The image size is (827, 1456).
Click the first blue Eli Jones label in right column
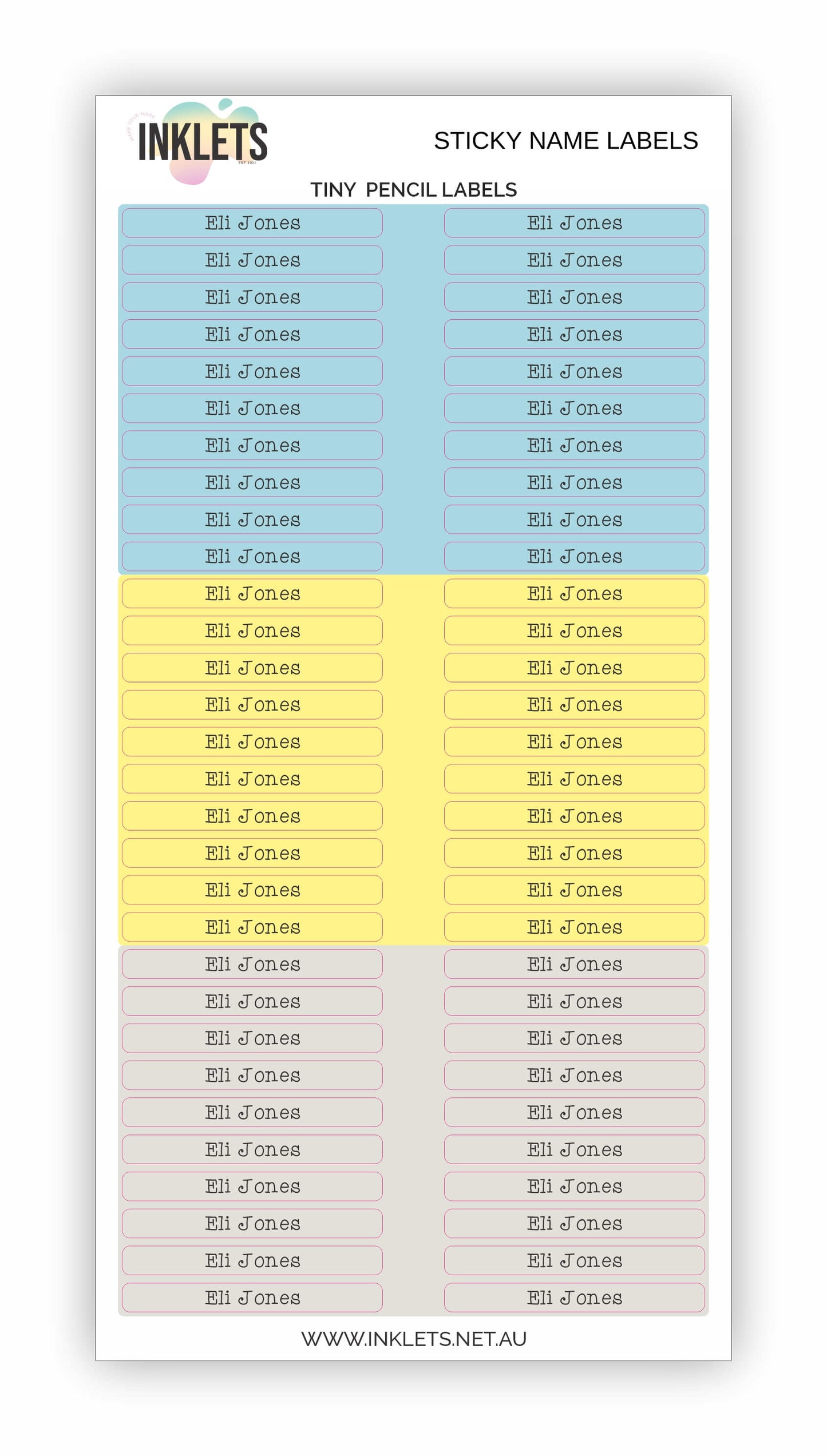point(574,223)
